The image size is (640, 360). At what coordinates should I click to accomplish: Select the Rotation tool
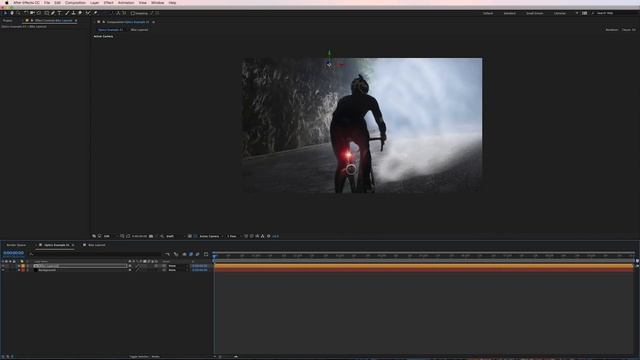26,13
